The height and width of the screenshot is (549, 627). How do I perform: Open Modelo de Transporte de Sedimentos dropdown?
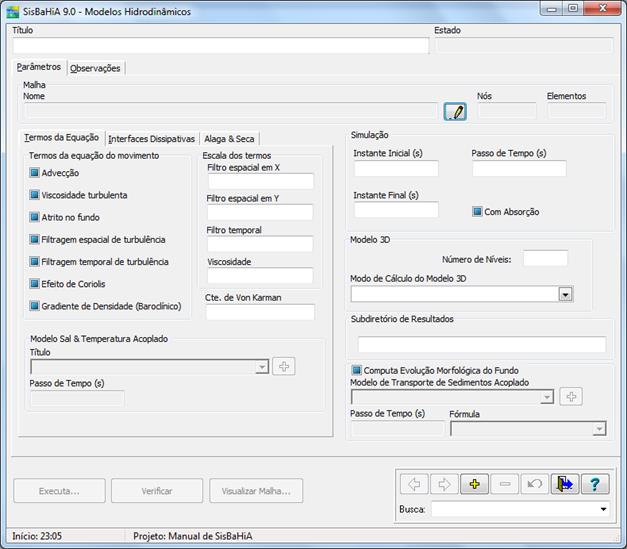tap(547, 397)
